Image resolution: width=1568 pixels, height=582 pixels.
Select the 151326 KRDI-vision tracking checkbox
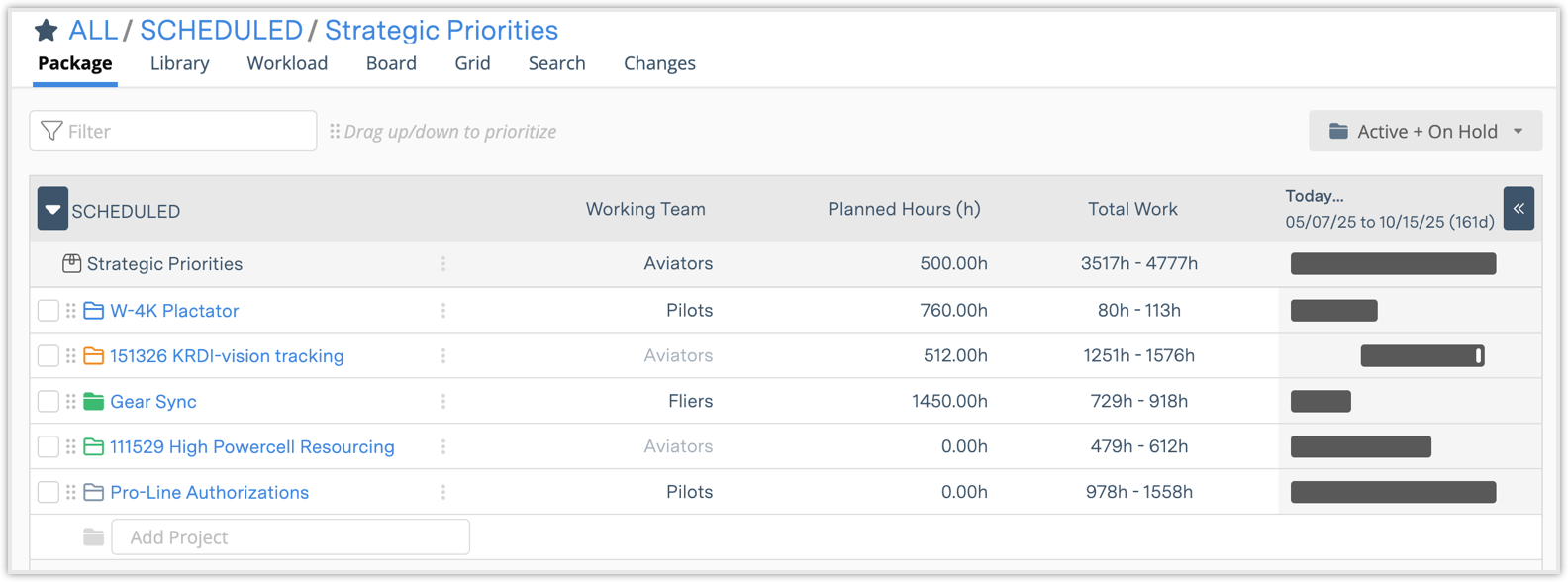[48, 356]
